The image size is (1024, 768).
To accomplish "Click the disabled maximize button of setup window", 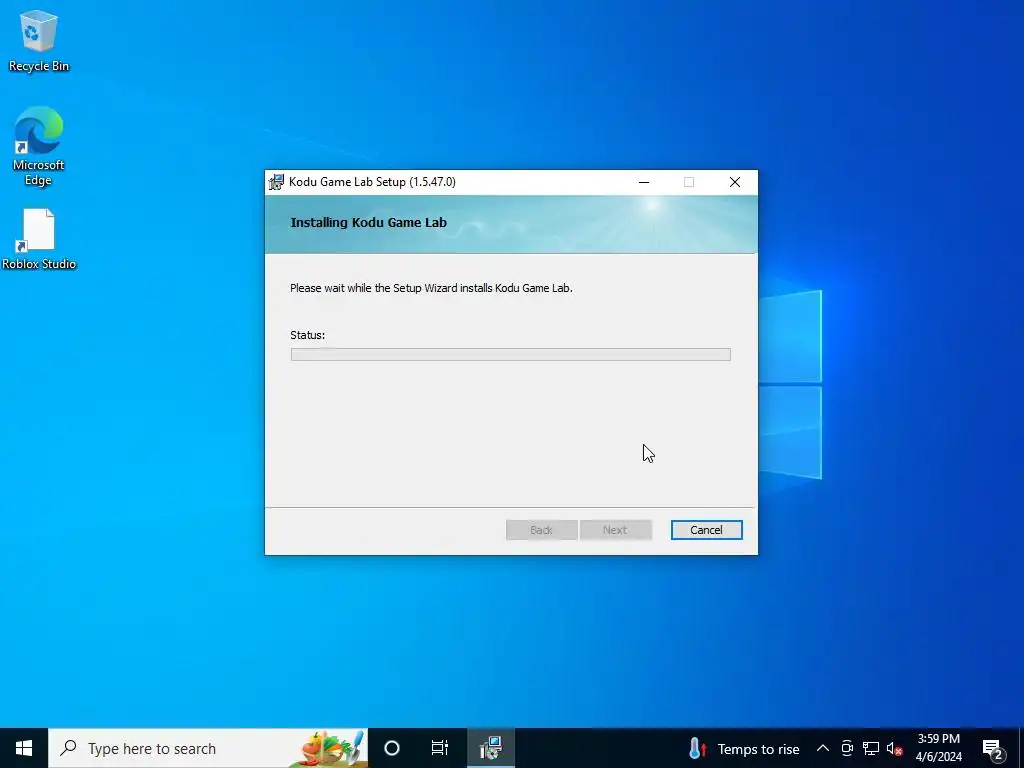I will point(689,182).
